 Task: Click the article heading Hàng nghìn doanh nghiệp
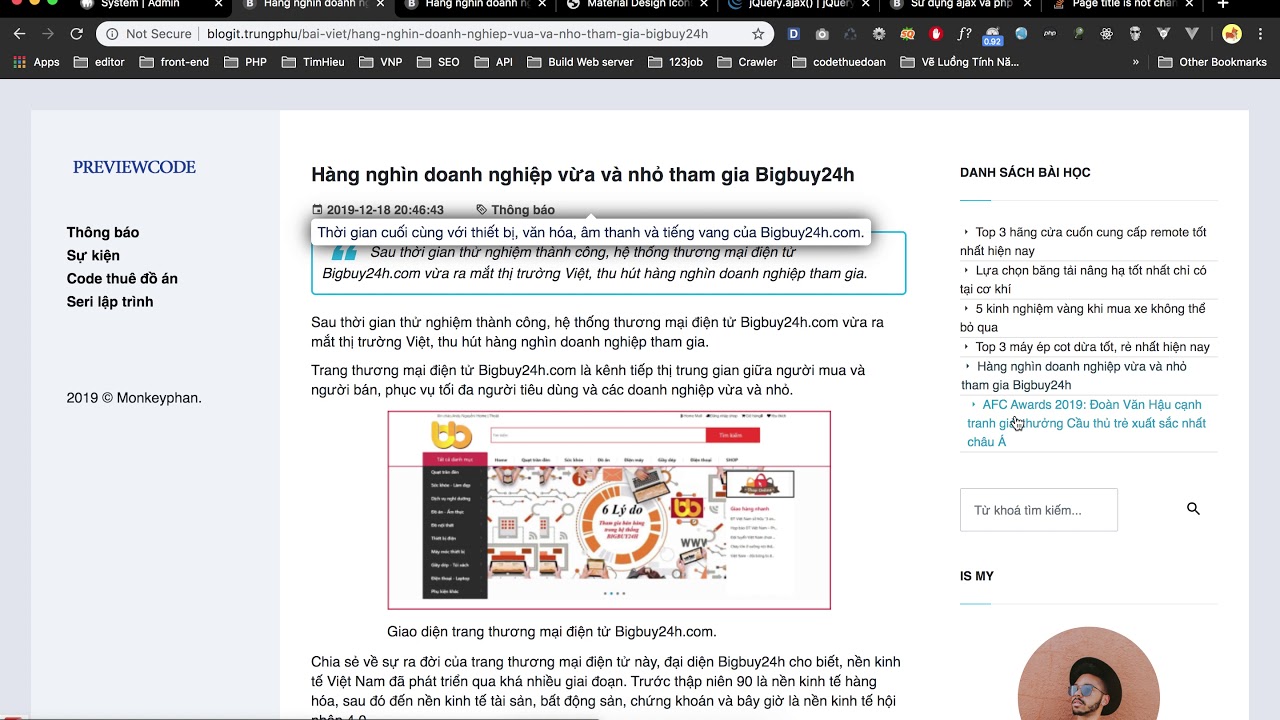point(583,175)
